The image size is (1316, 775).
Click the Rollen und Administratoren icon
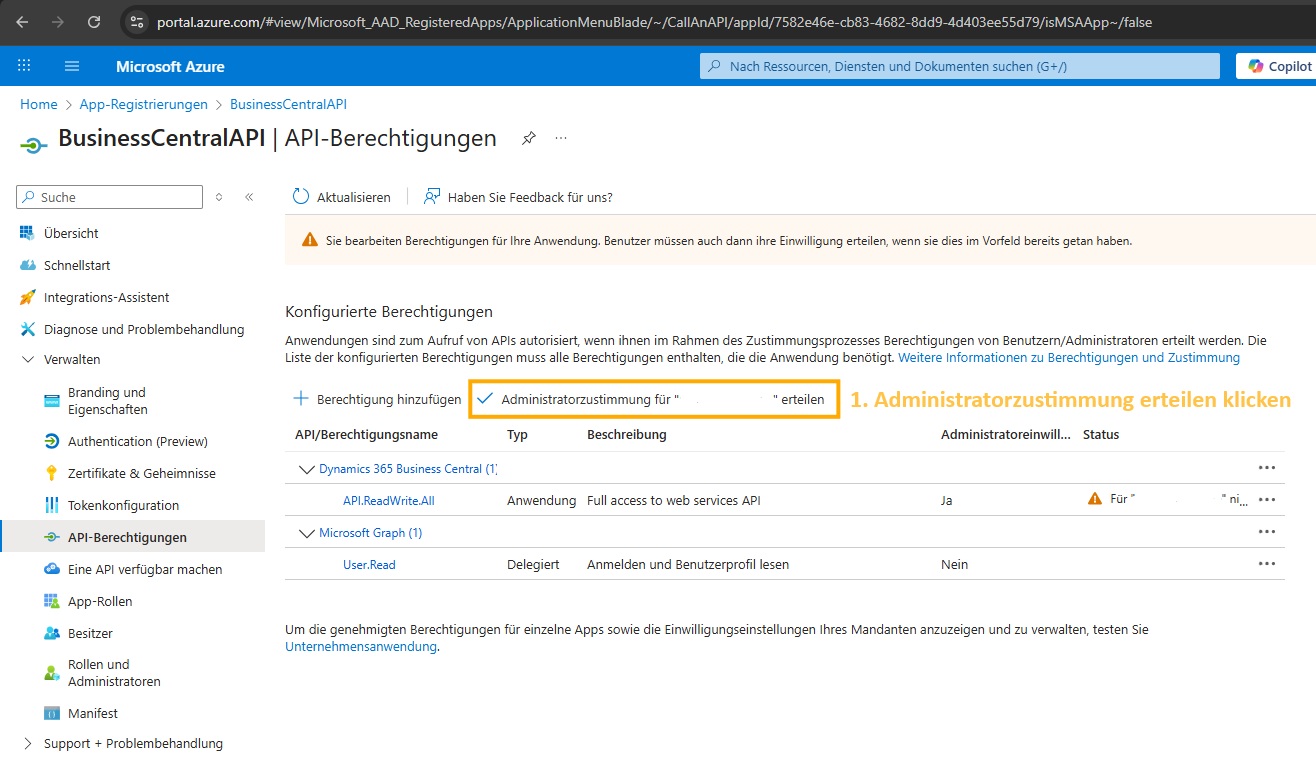[x=52, y=673]
